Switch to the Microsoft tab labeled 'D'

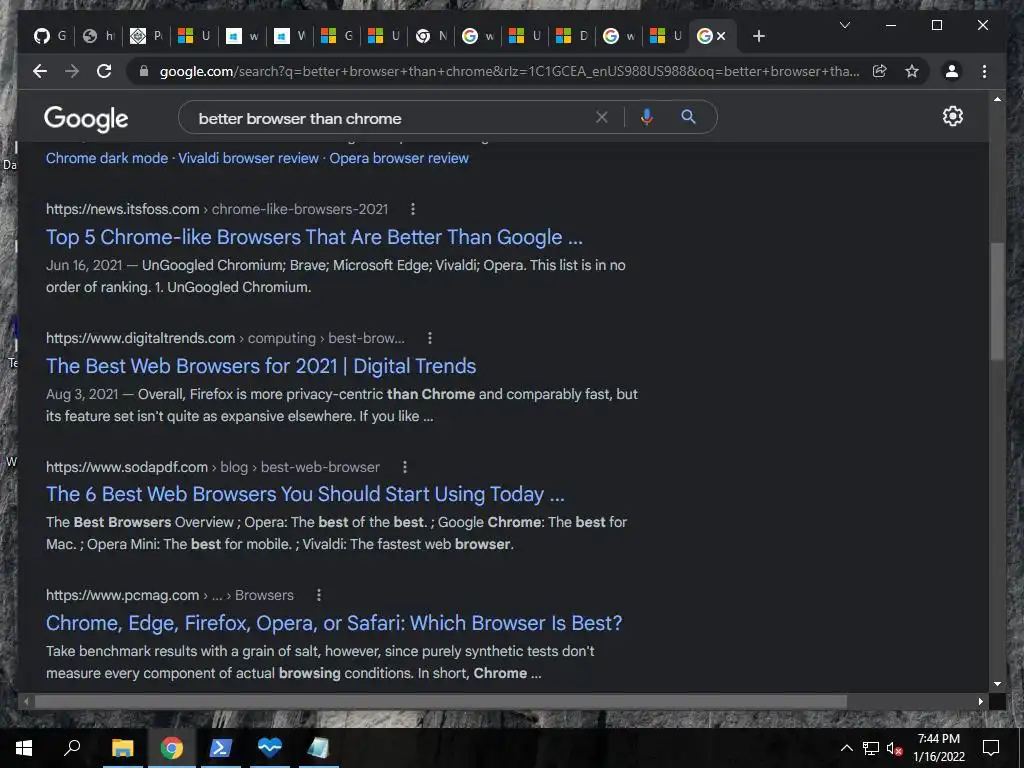tap(572, 36)
